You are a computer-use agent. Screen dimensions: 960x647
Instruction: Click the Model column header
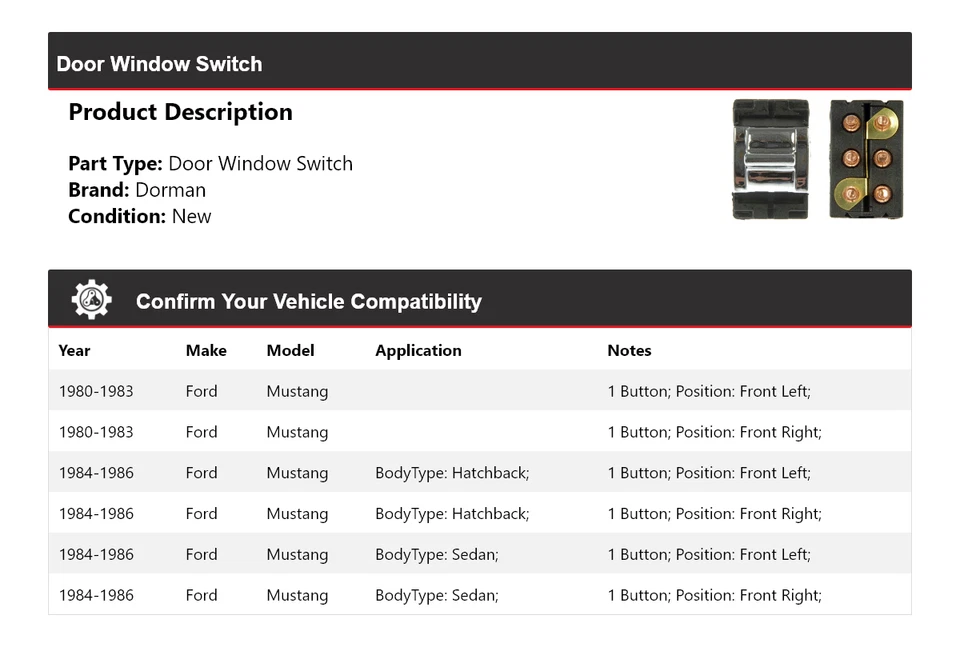coord(290,350)
